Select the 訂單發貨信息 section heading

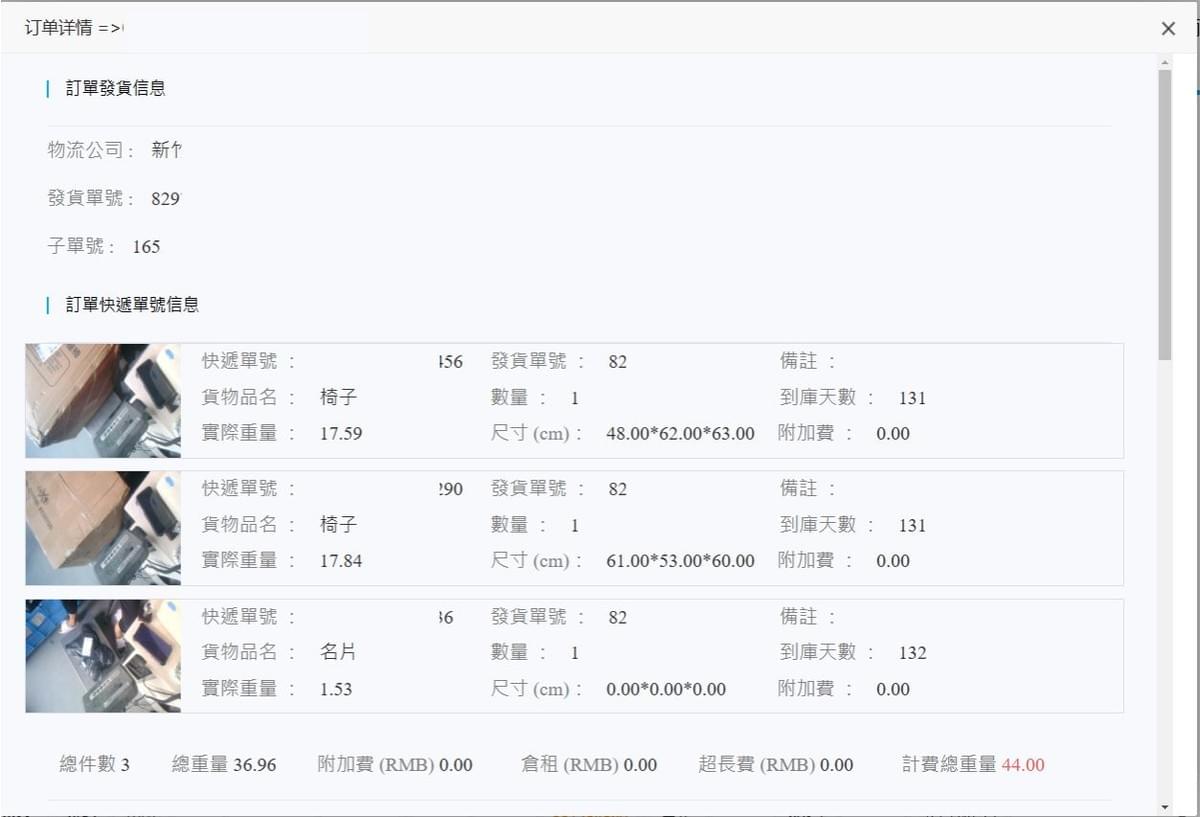tap(116, 88)
